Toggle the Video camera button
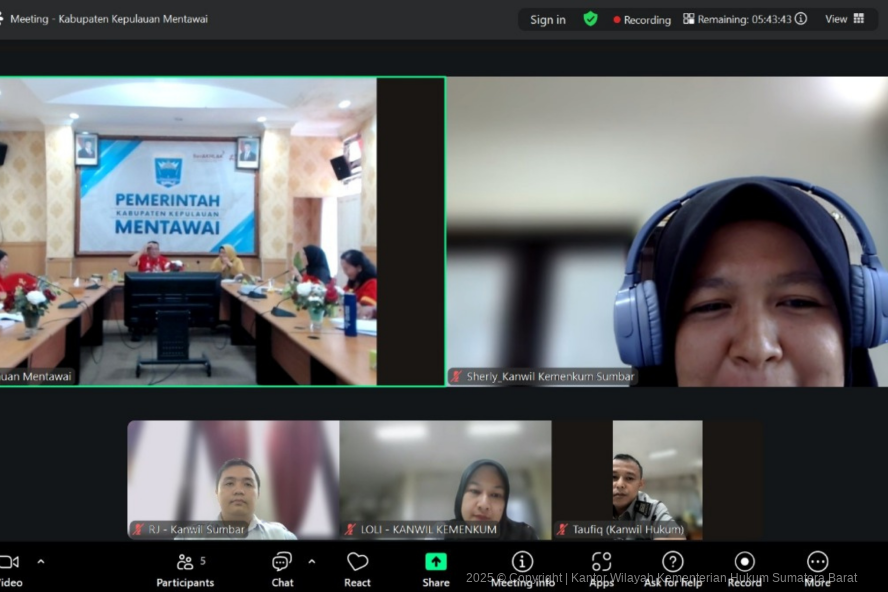Screen dimensions: 888x592 point(10,570)
